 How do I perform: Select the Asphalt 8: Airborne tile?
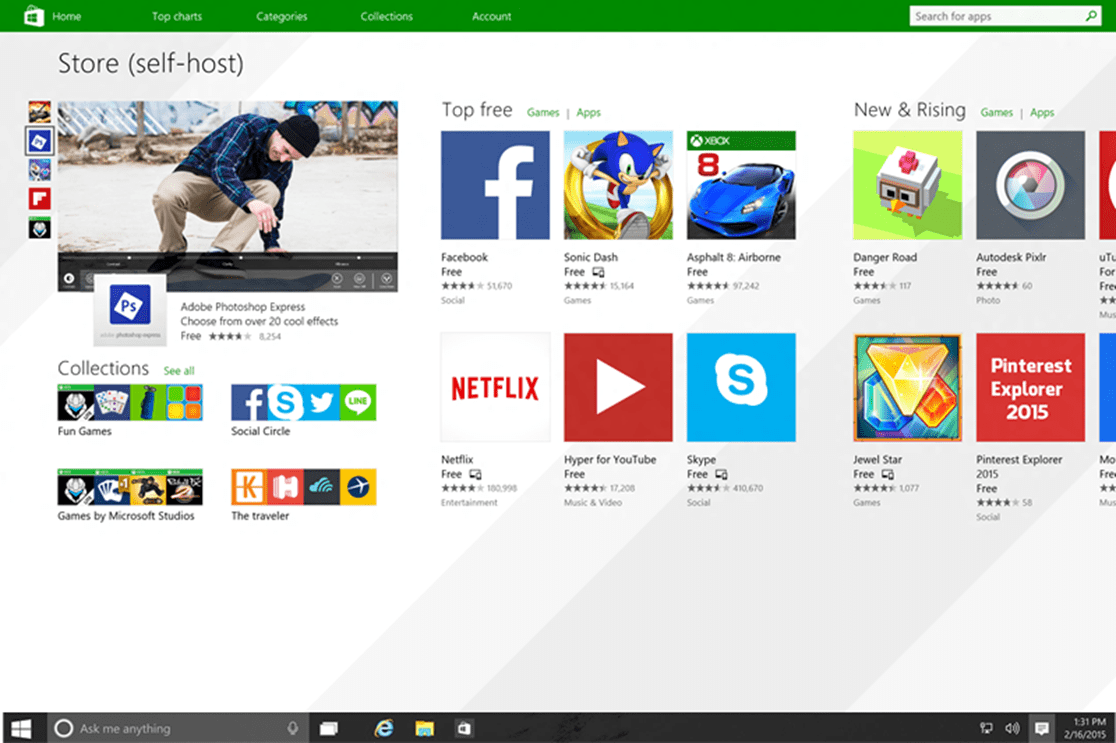pos(741,185)
